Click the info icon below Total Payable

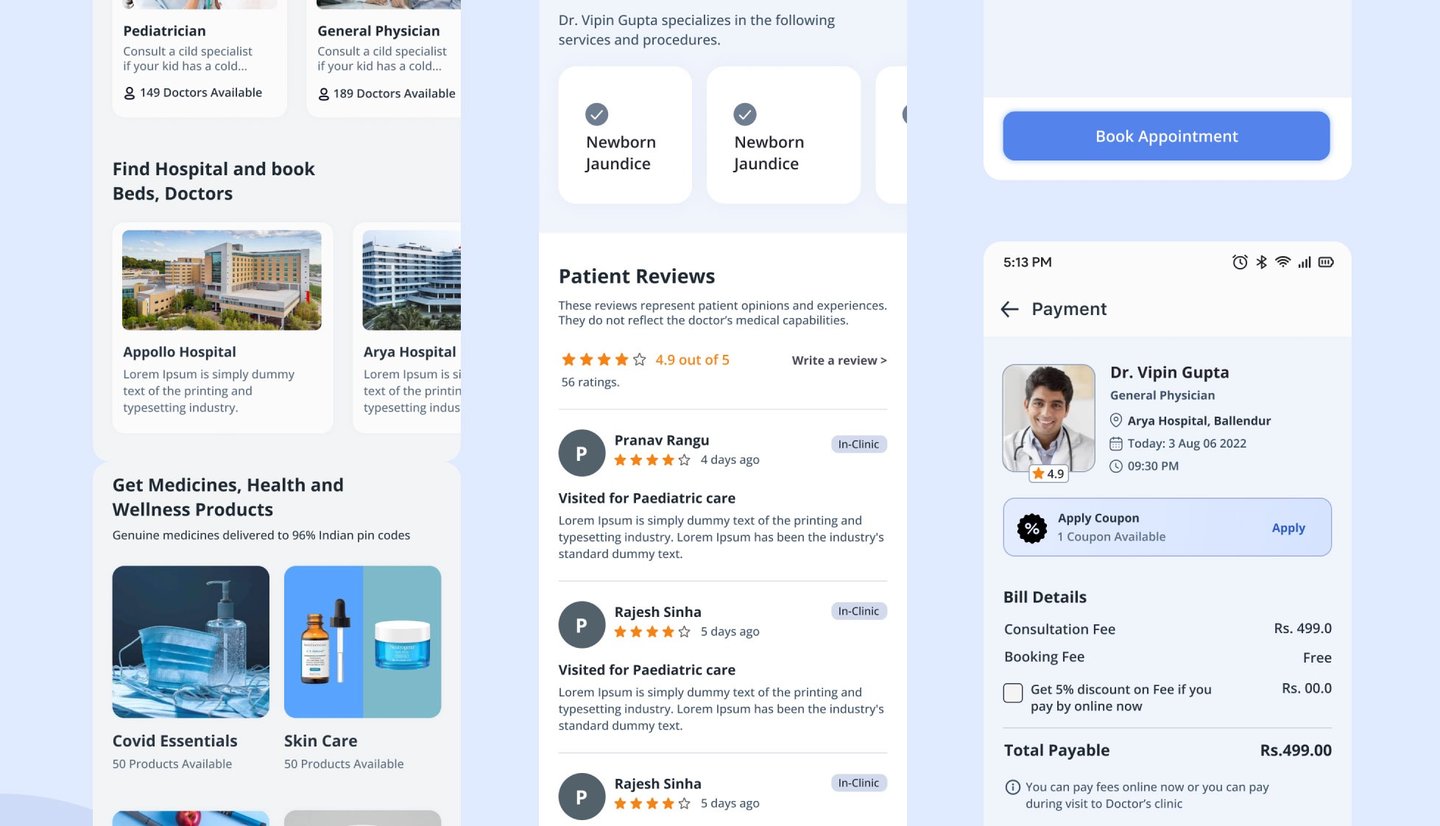(x=1012, y=787)
